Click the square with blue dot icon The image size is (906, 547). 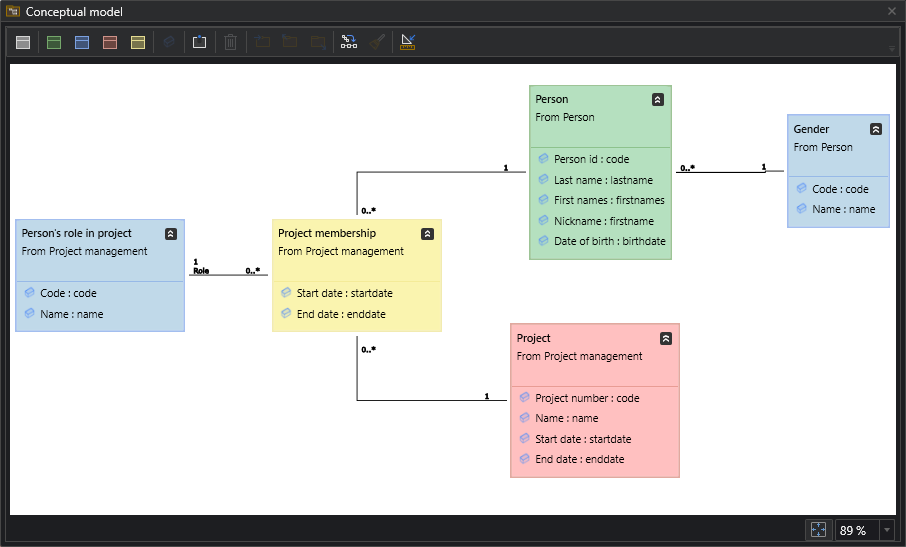pos(199,42)
